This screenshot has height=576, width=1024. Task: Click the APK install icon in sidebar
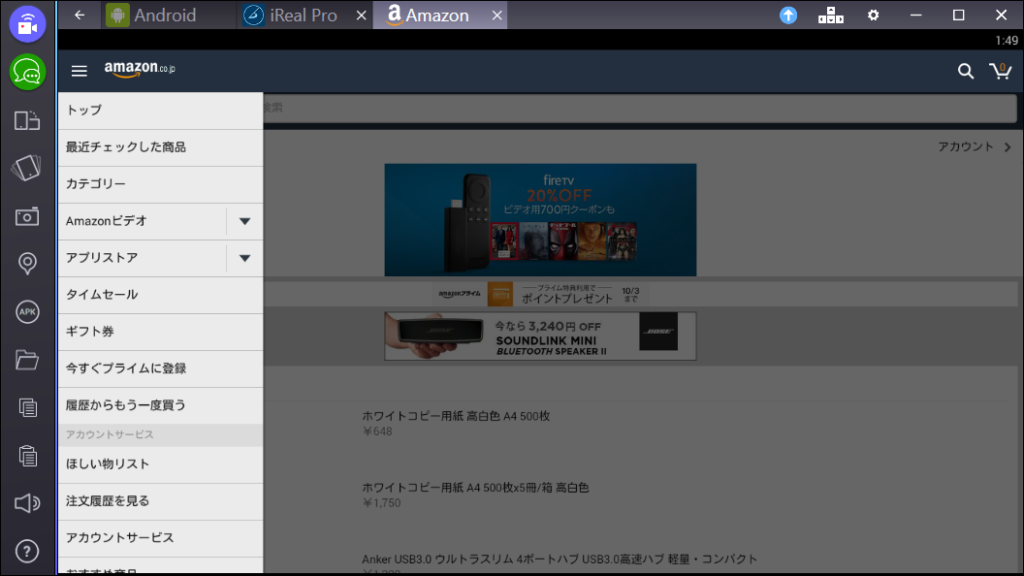point(27,312)
